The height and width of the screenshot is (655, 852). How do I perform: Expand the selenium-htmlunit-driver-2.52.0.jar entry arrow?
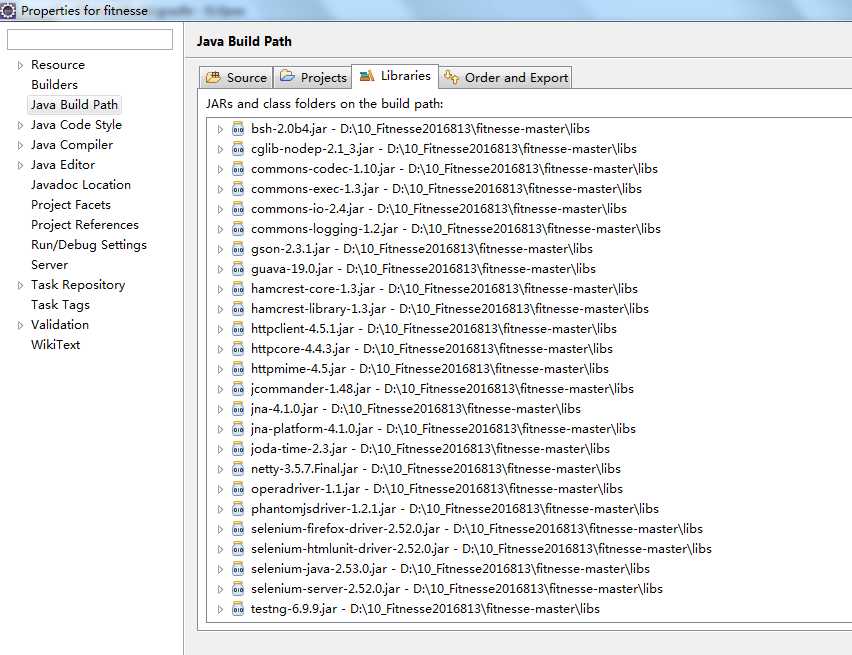click(220, 549)
